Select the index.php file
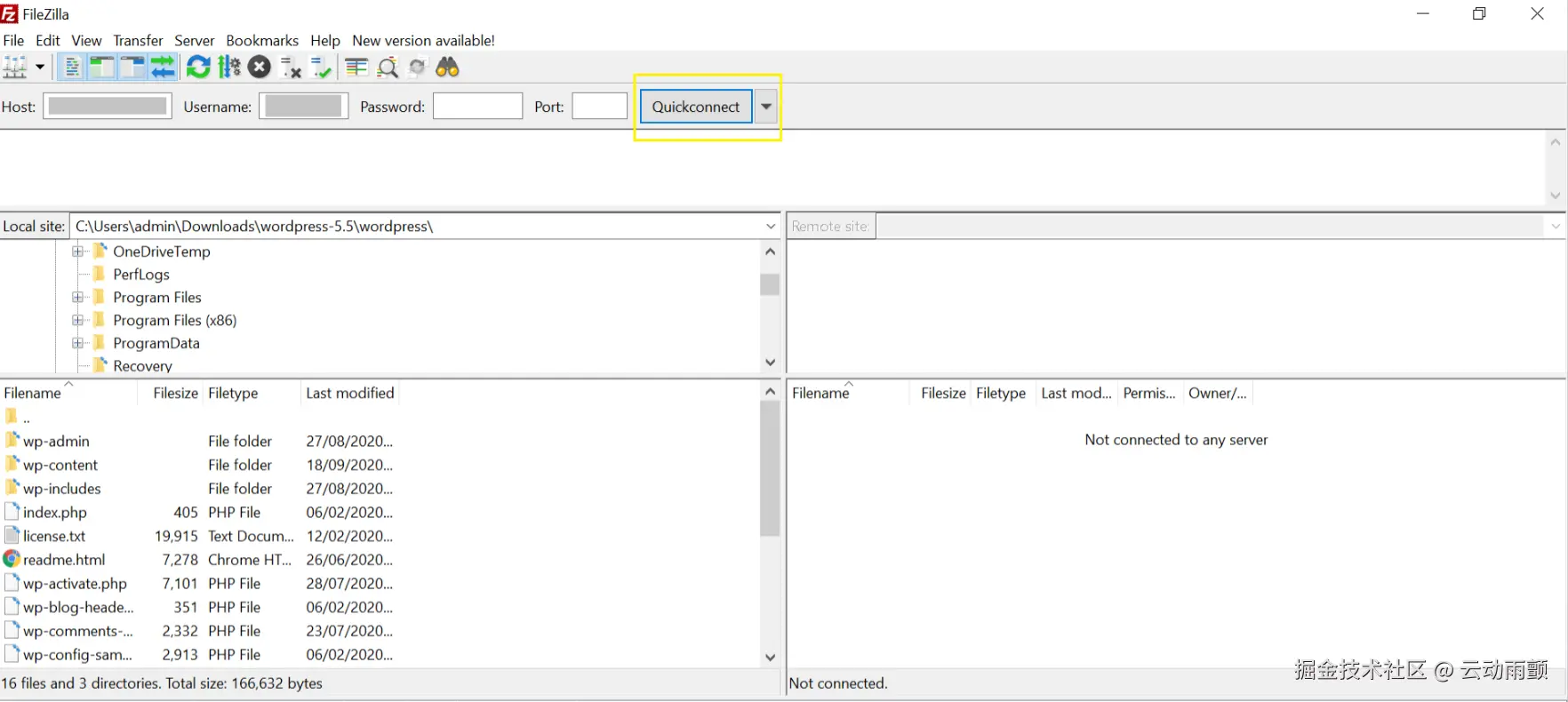This screenshot has height=702, width=1568. (55, 513)
